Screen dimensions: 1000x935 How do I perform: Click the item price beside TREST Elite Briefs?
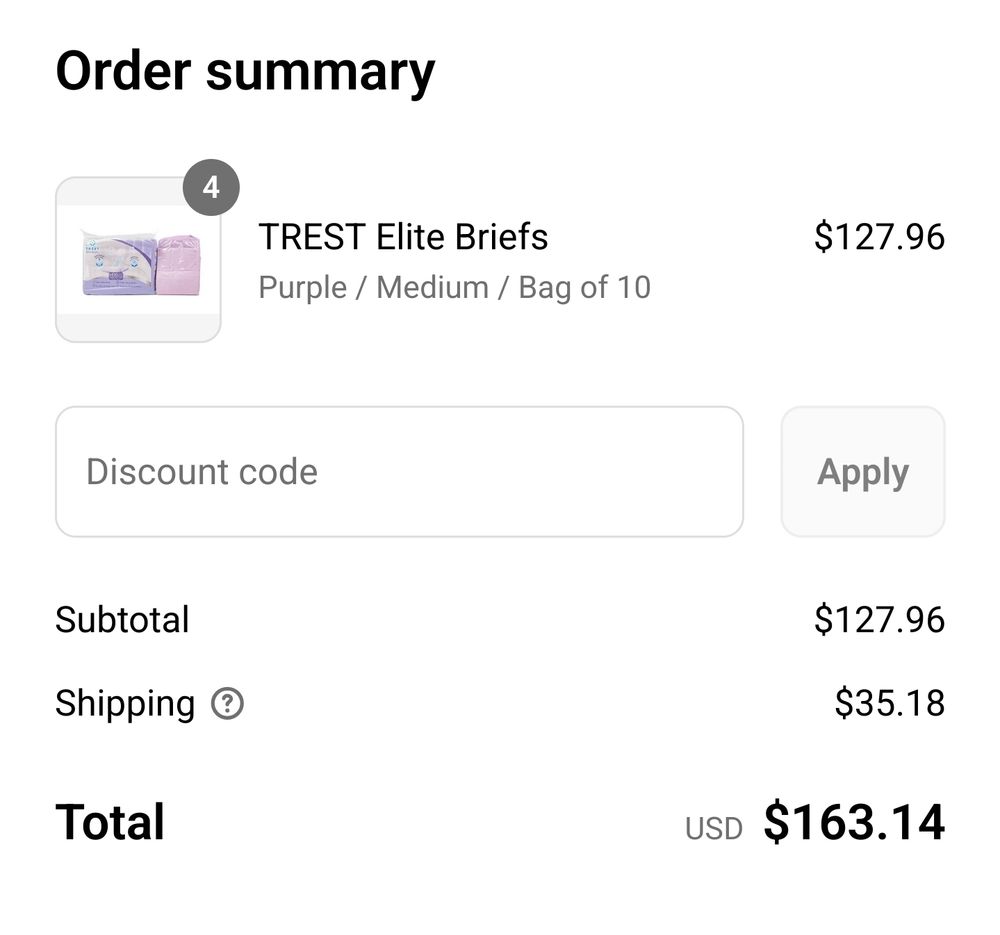[x=879, y=237]
